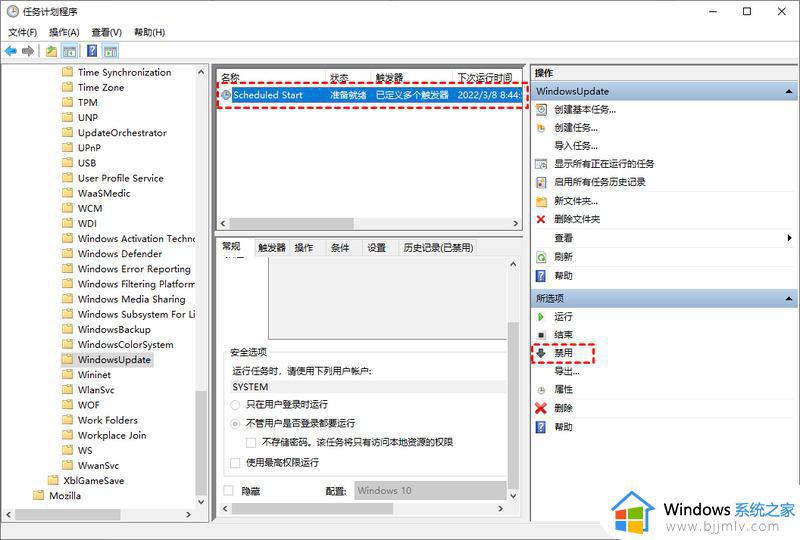Viewport: 800px width, 540px height.
Task: Sort by the 名称 column header
Action: tap(272, 78)
